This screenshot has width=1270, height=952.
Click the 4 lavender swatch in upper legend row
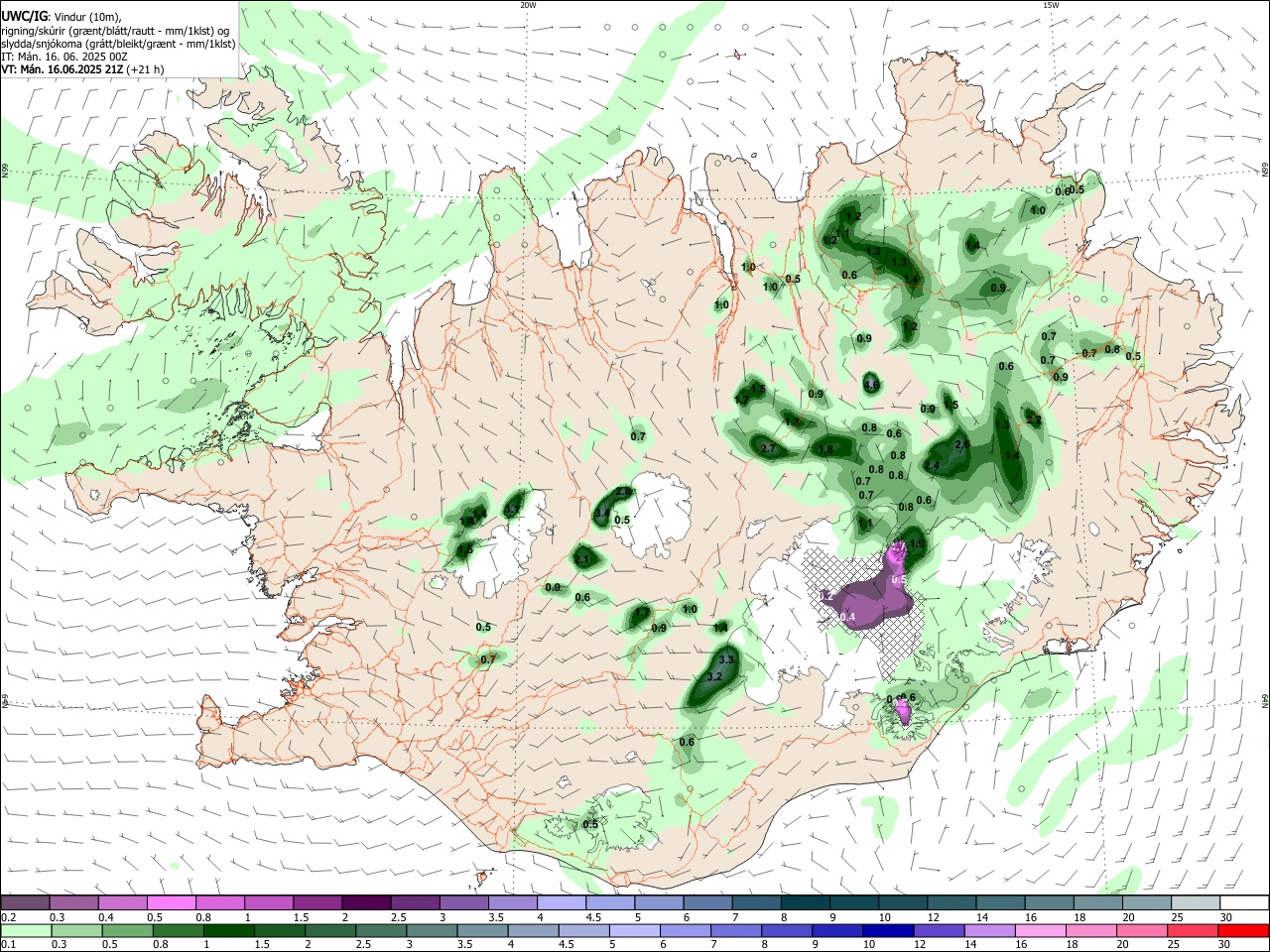click(562, 903)
